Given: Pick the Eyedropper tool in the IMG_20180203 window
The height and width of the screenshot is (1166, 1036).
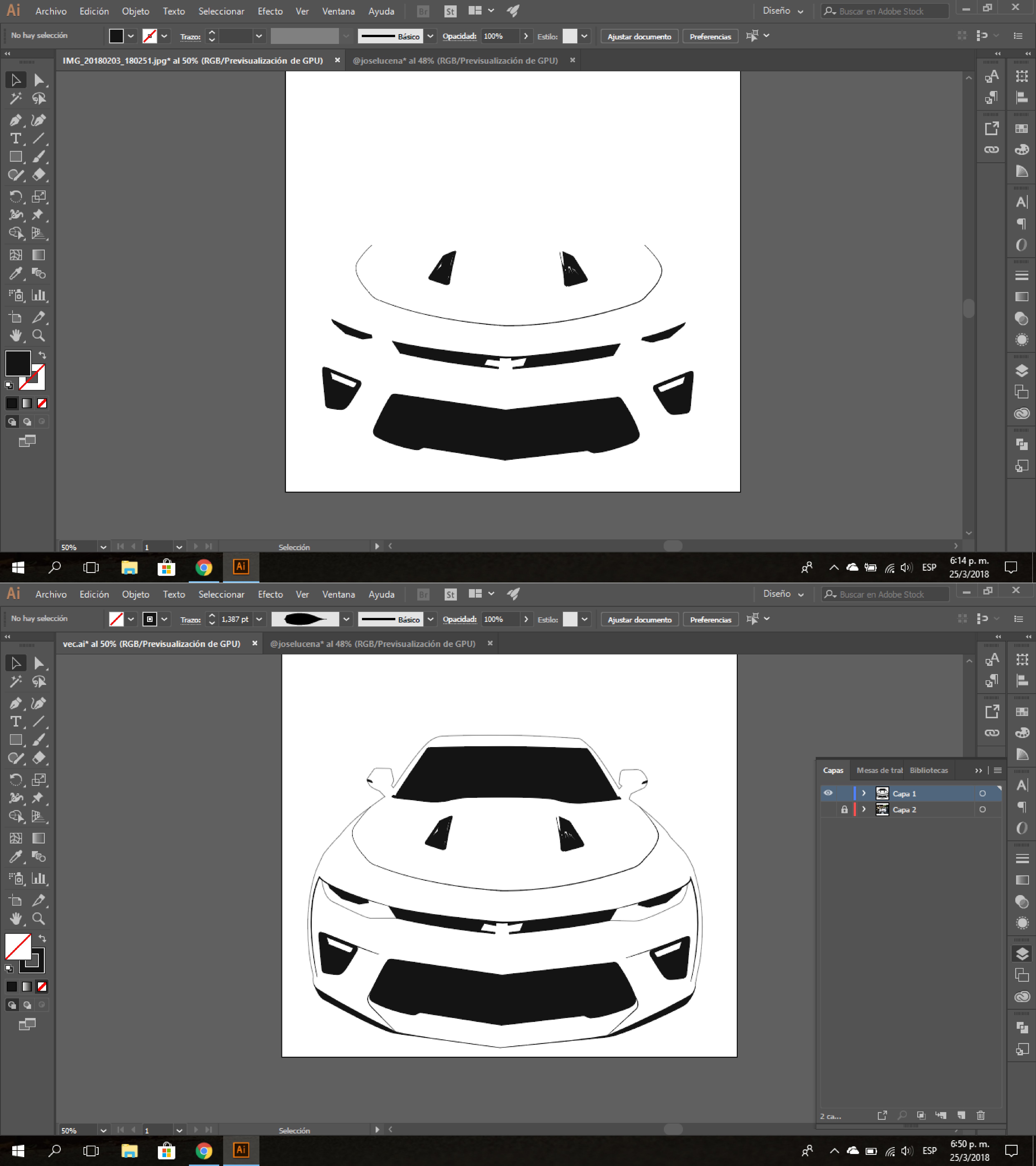Looking at the screenshot, I should point(15,274).
